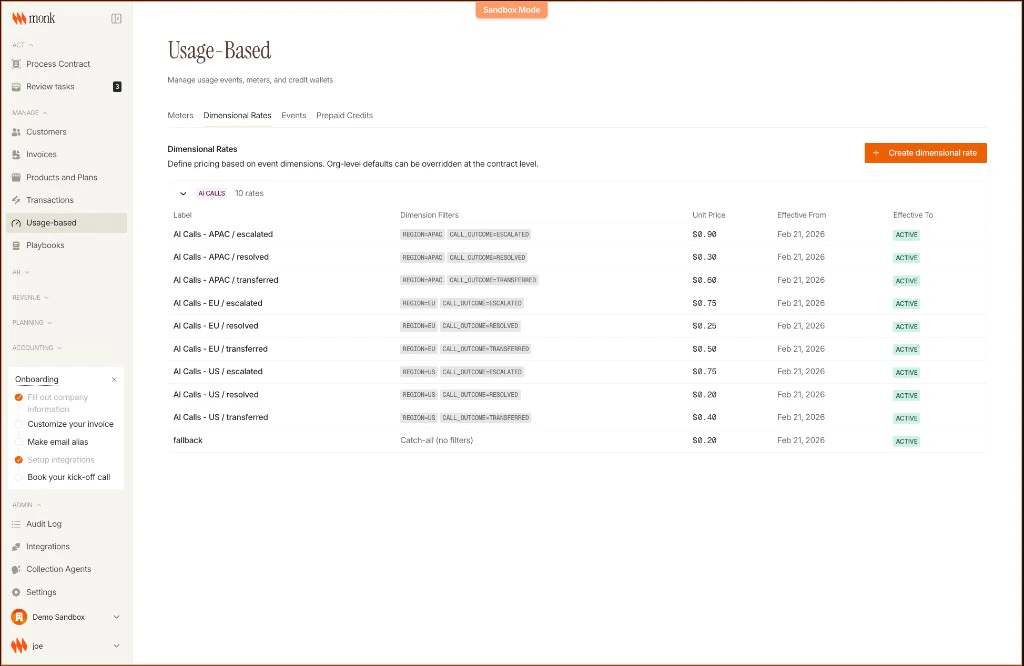Click the Products and Plans icon
The height and width of the screenshot is (666, 1024).
tap(16, 178)
